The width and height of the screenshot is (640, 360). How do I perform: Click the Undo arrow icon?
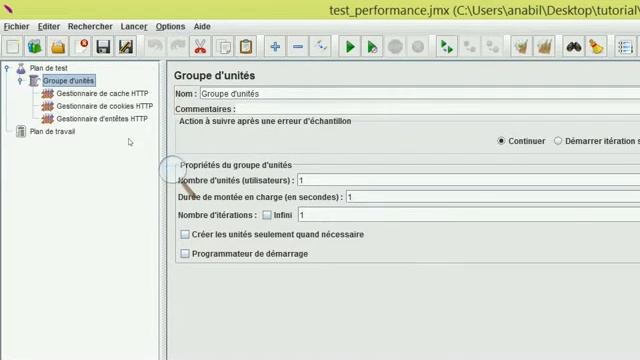point(155,47)
